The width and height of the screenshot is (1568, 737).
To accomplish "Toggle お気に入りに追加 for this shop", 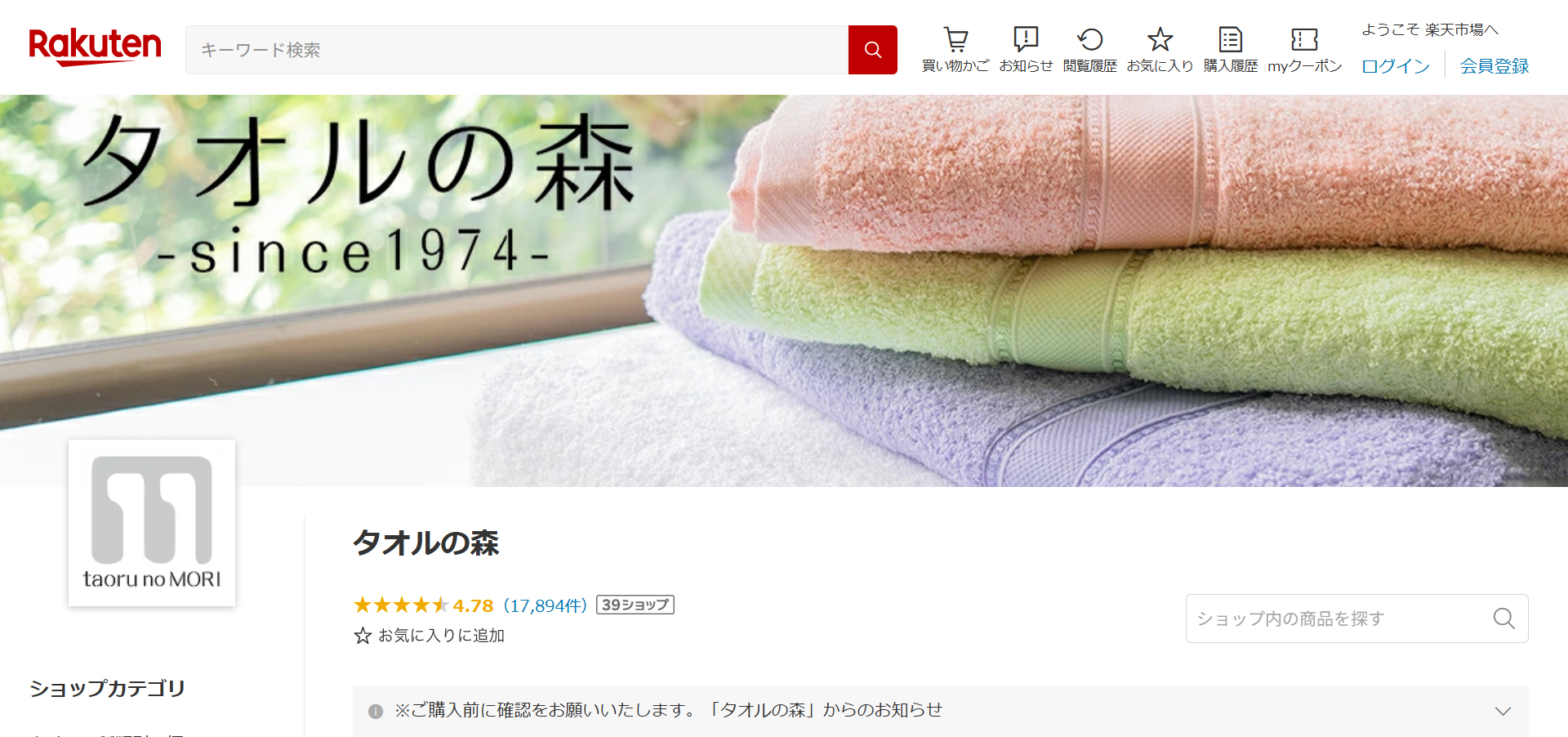I will tap(441, 636).
